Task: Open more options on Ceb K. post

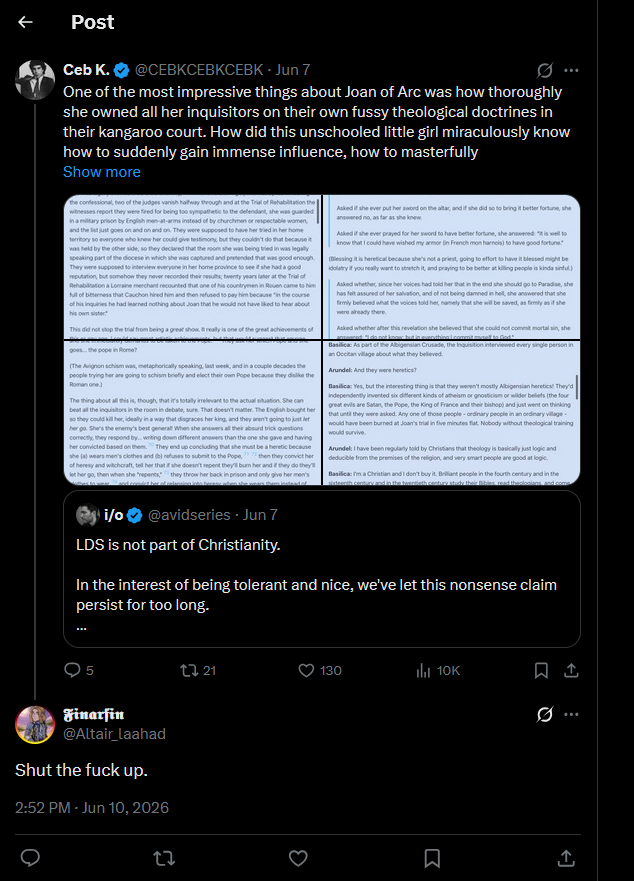Action: [x=572, y=70]
